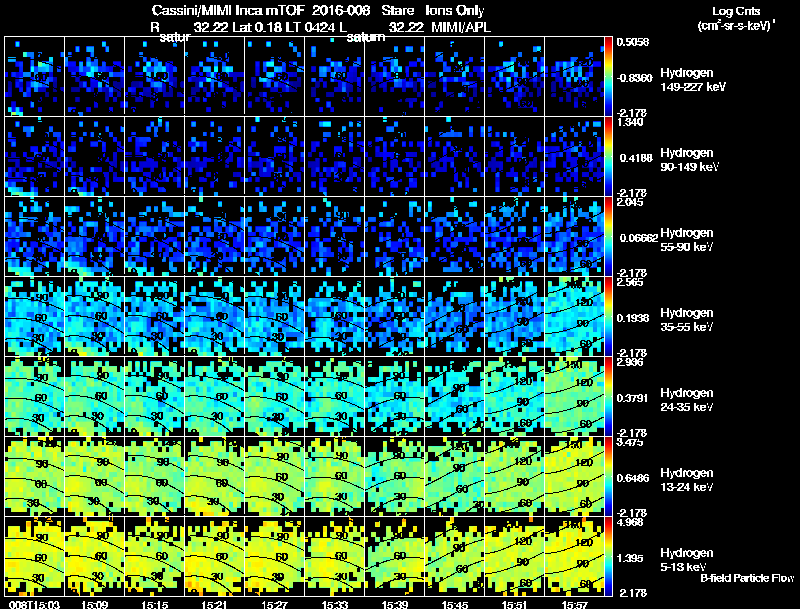Select the 90-149 keV panel at 15:09
800x609 pixels.
point(94,157)
